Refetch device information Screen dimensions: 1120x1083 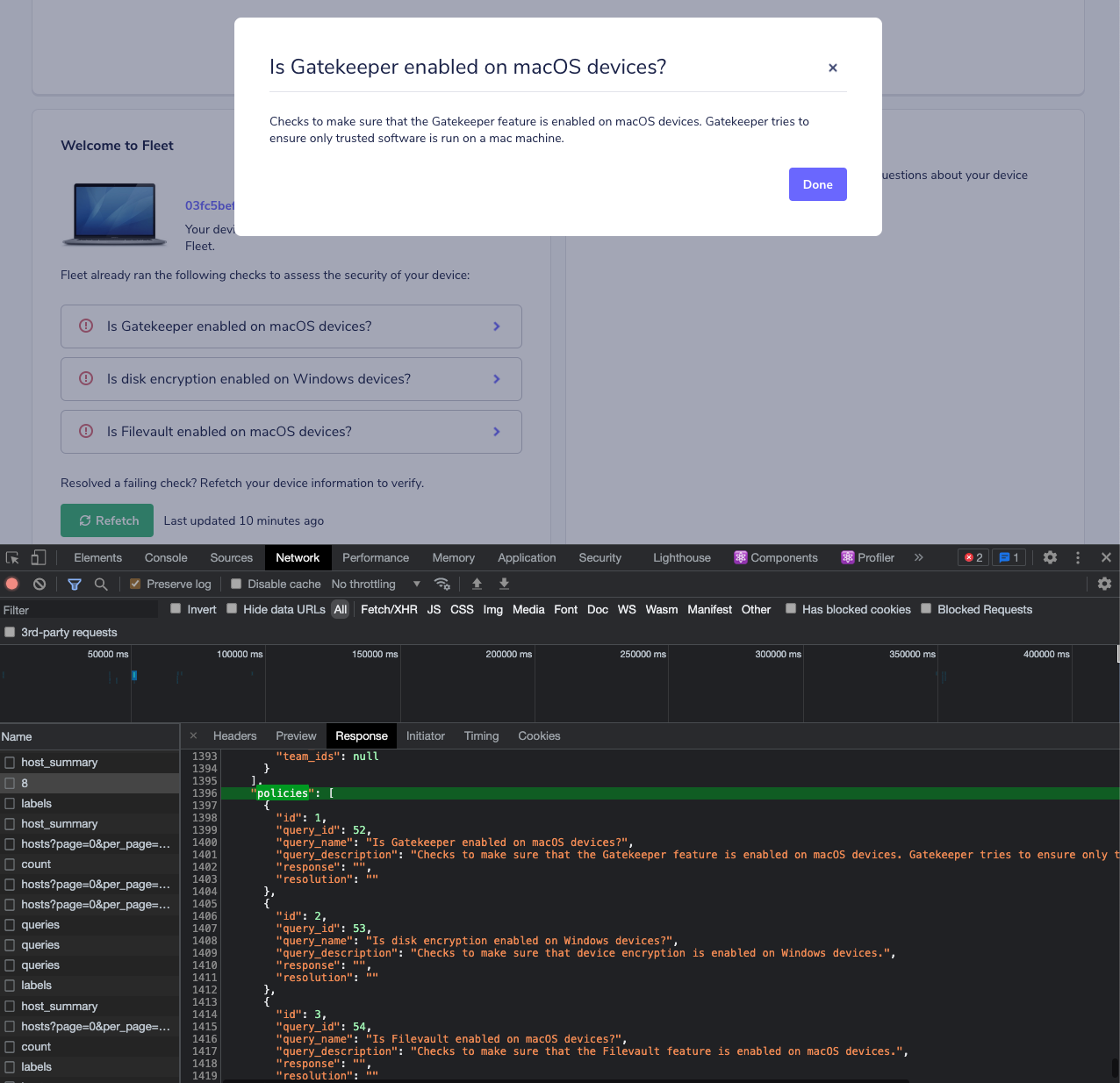pyautogui.click(x=107, y=520)
